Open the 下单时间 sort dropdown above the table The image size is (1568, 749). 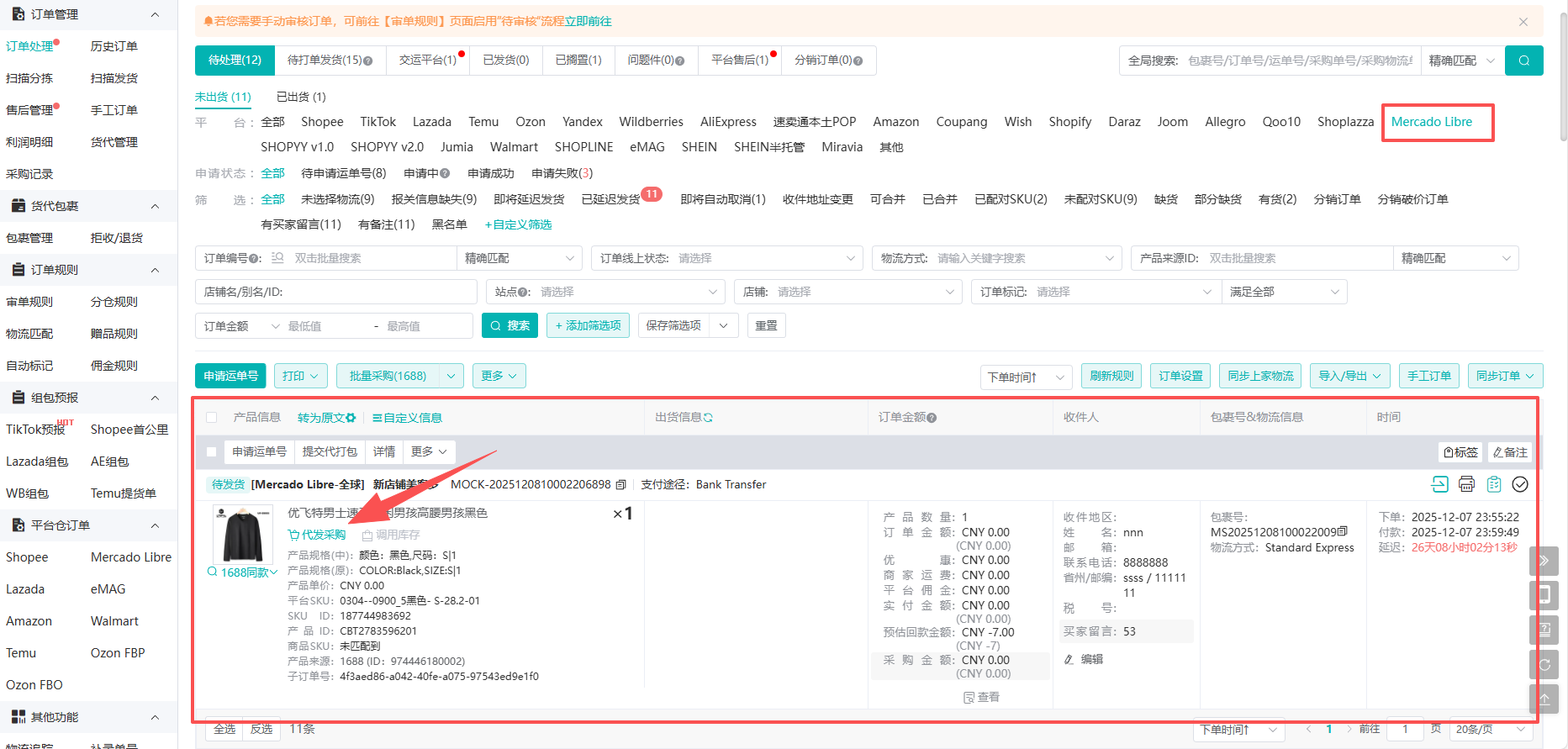click(1026, 377)
